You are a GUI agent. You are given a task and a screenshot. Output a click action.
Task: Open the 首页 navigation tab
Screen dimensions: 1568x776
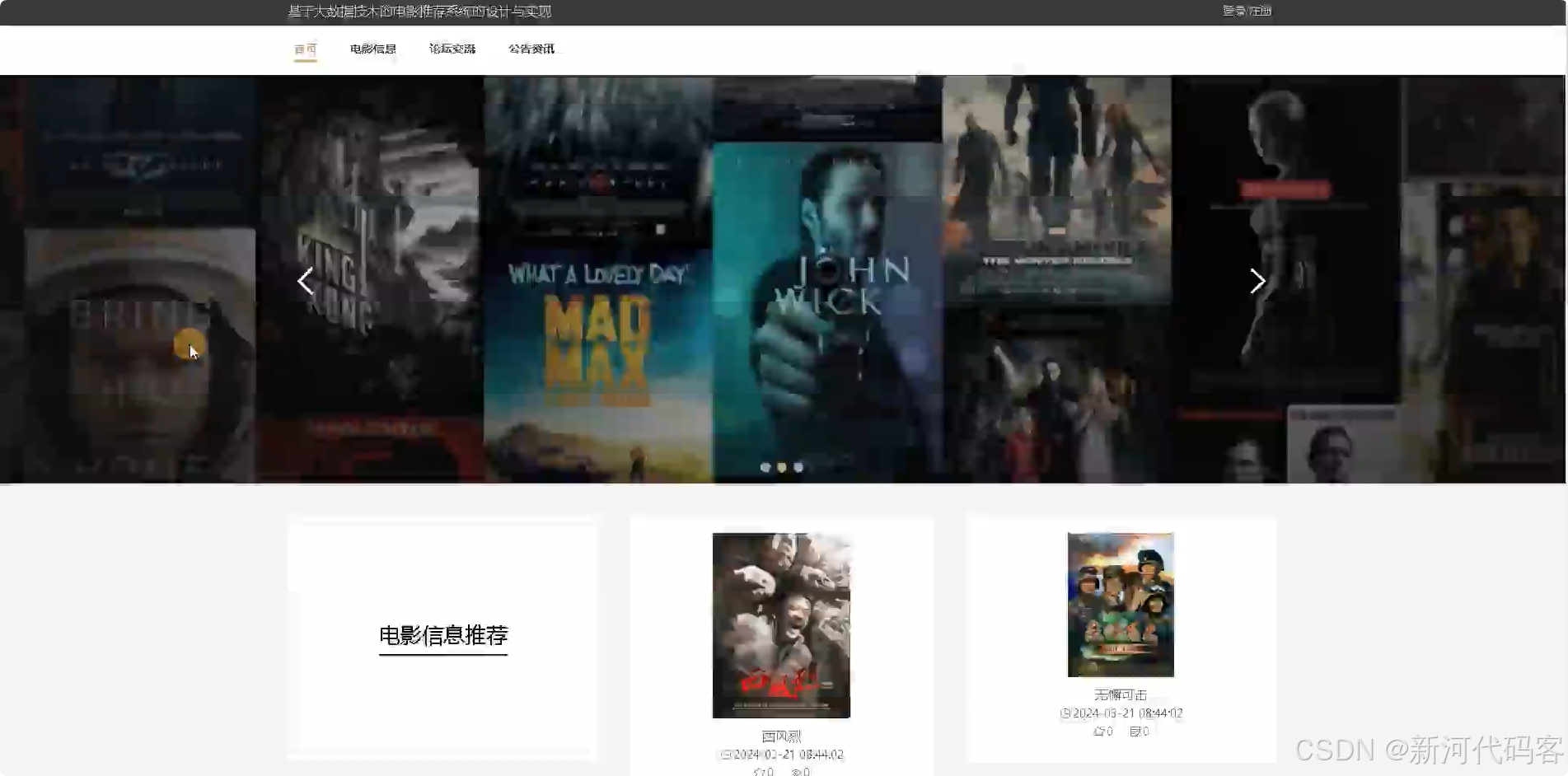point(306,49)
